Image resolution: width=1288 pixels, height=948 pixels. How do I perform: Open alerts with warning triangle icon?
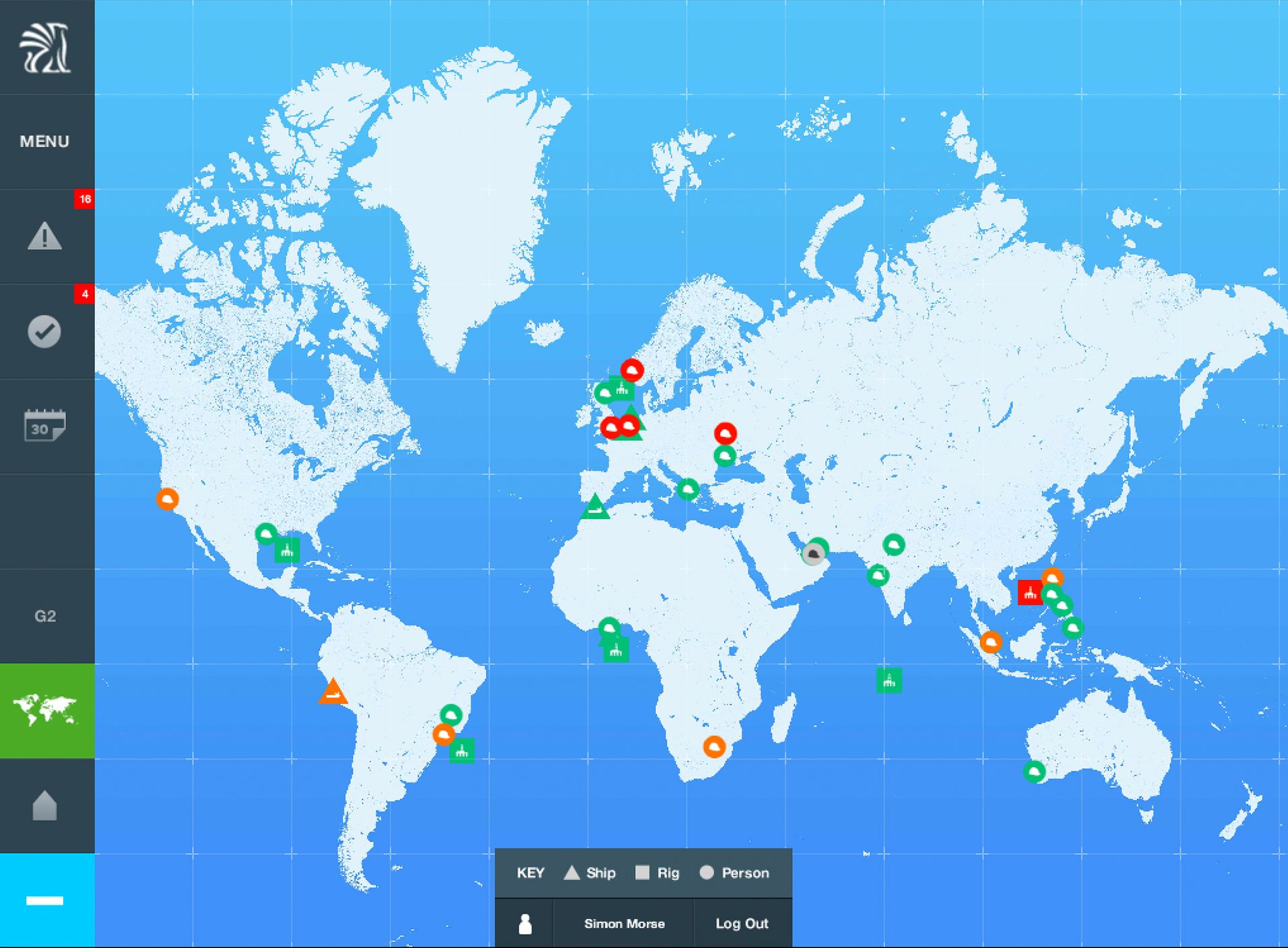[x=44, y=236]
